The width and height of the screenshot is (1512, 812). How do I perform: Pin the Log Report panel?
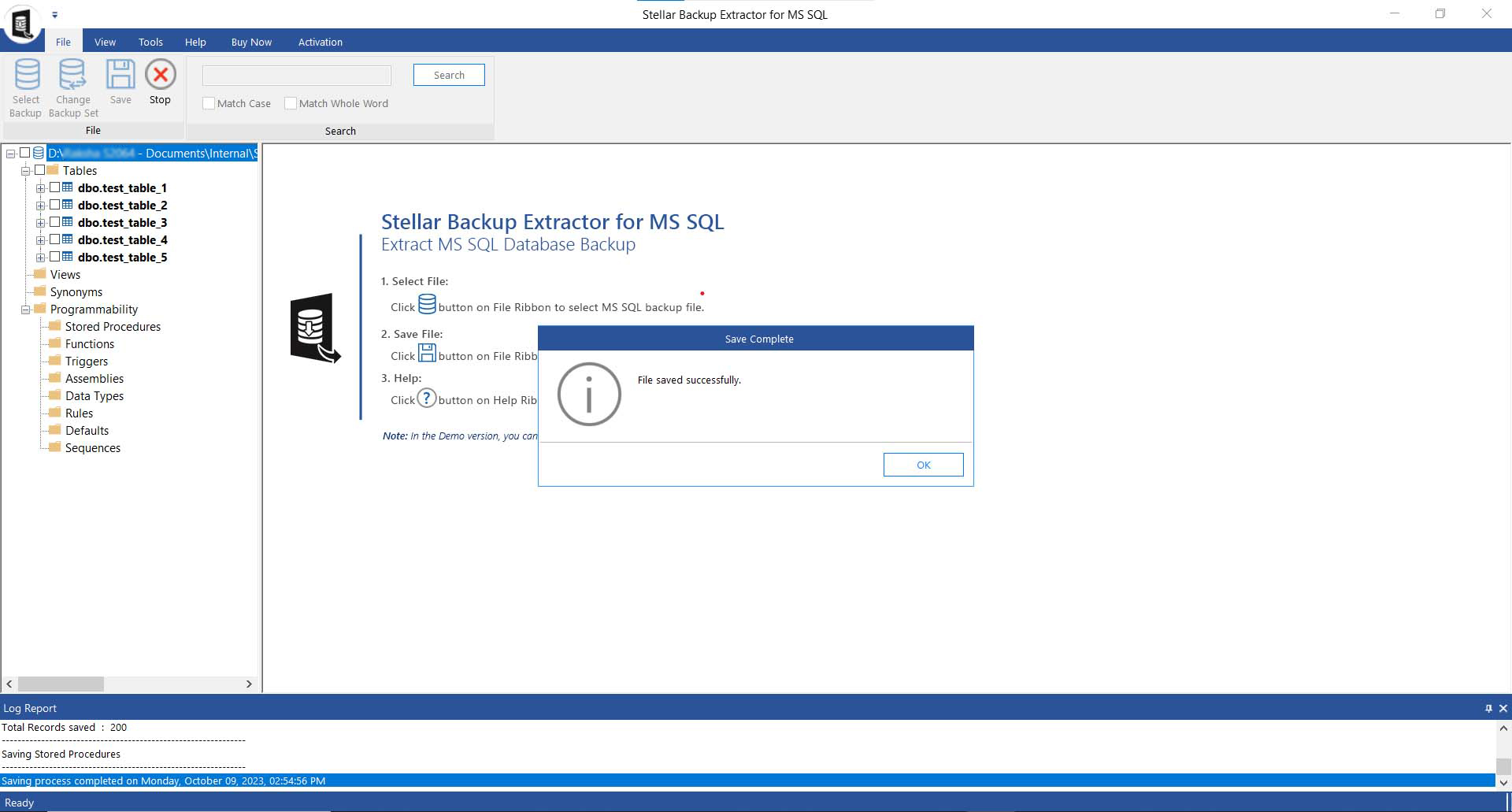1488,708
